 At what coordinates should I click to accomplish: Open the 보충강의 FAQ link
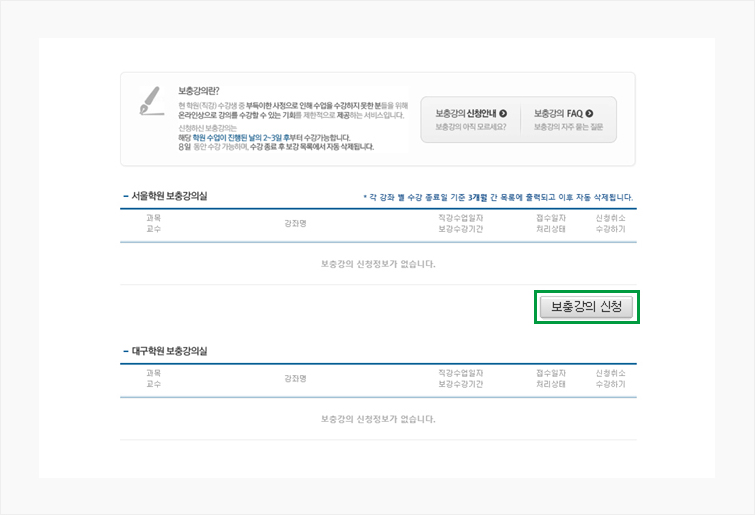click(558, 114)
